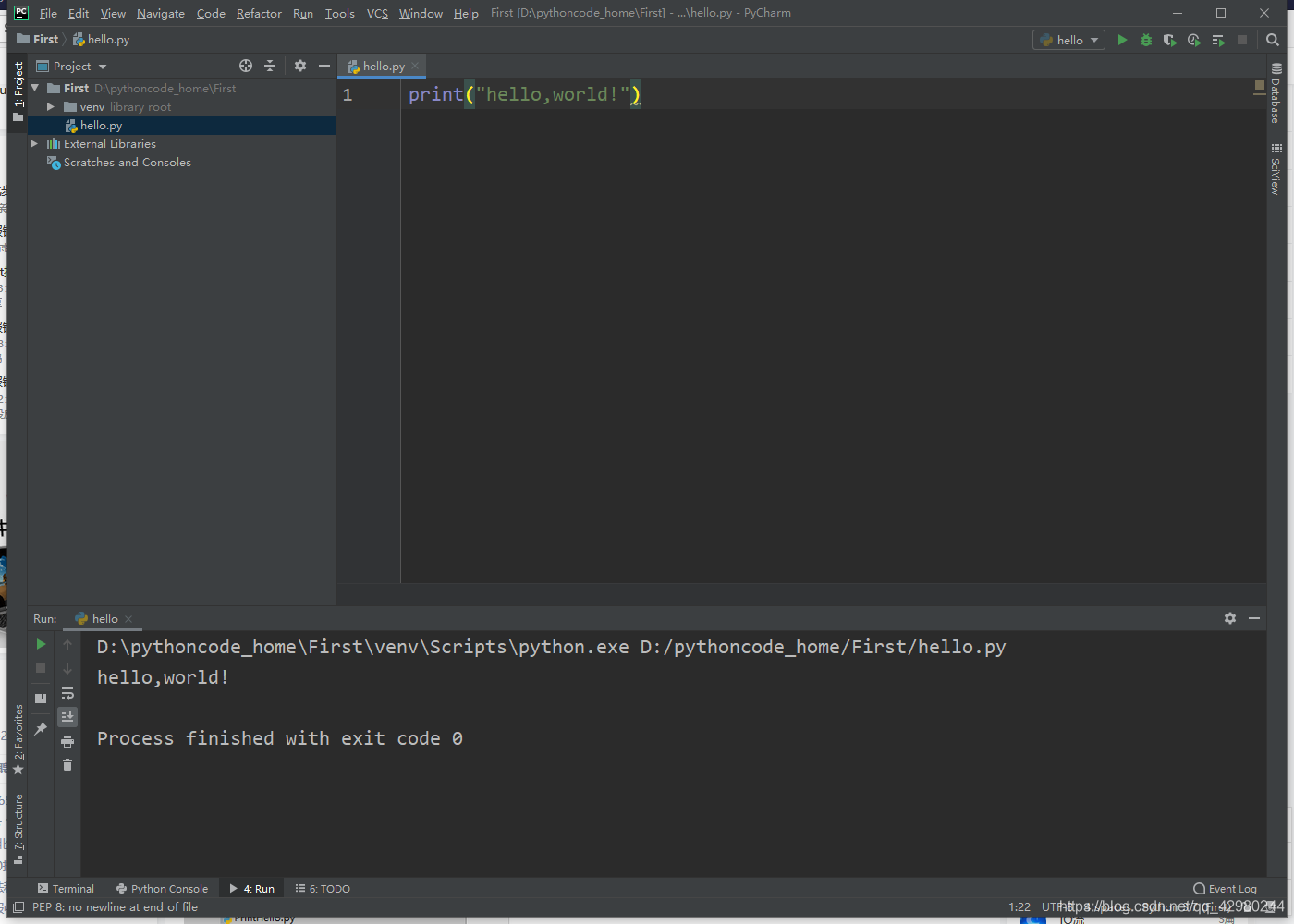Pin the hello Run tab

tap(40, 728)
